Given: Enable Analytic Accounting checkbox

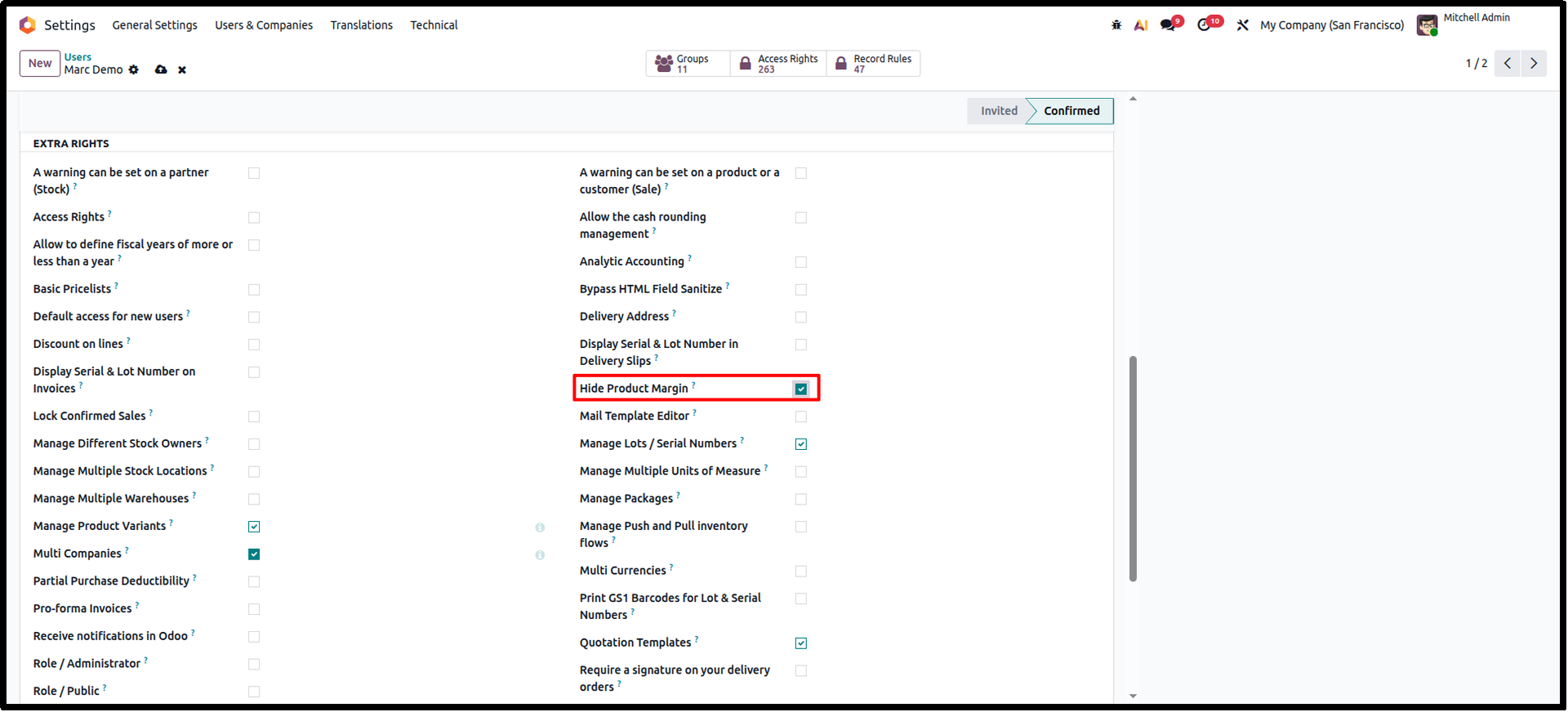Looking at the screenshot, I should click(801, 262).
